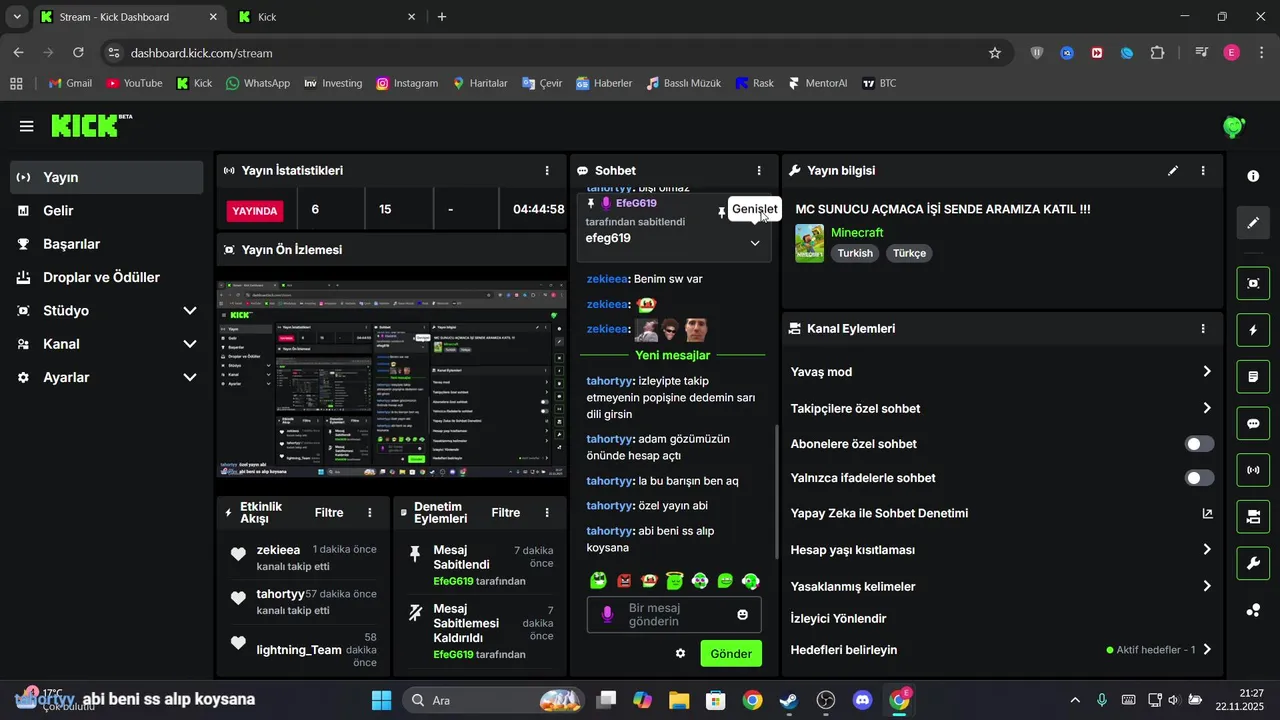Open Windows Start menu

tap(381, 700)
